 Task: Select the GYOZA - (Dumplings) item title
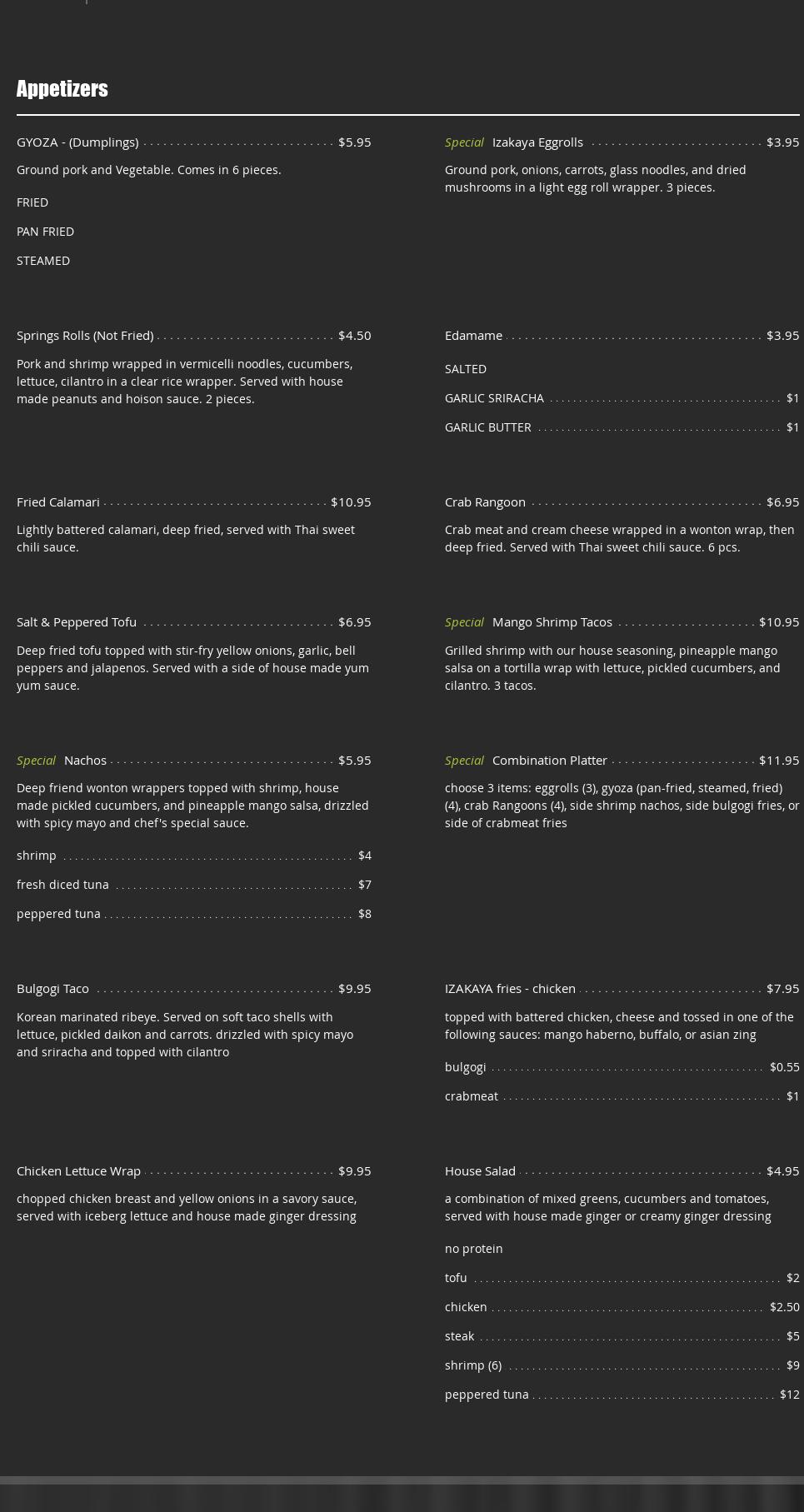pyautogui.click(x=77, y=142)
